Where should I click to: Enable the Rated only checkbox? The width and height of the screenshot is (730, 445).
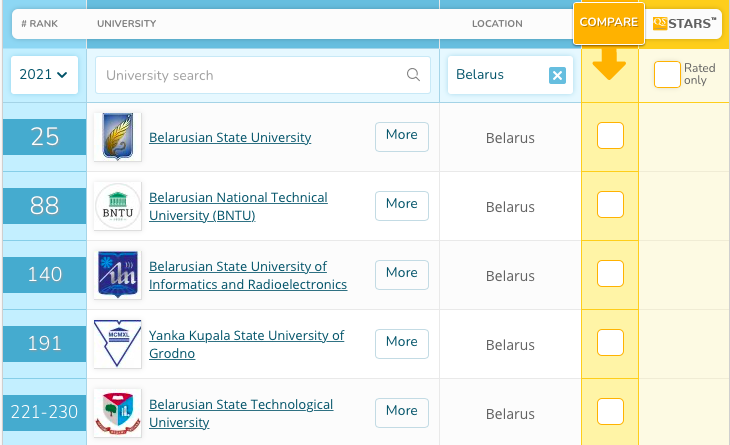click(667, 75)
